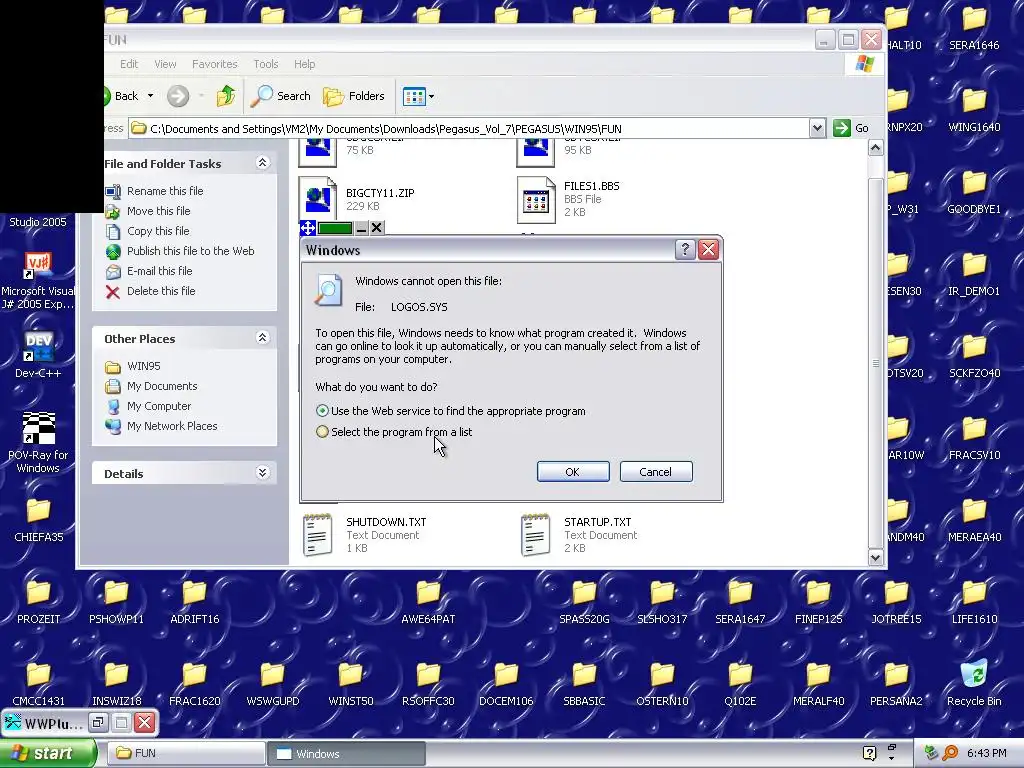The width and height of the screenshot is (1024, 768).
Task: Open the Start menu
Action: point(48,753)
